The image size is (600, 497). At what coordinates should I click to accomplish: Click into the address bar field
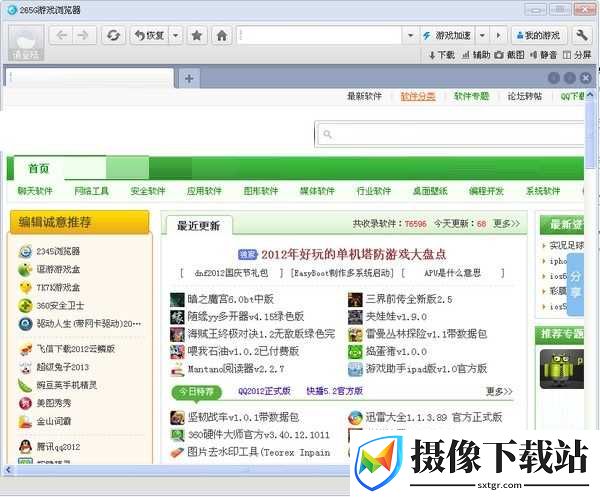tap(319, 36)
